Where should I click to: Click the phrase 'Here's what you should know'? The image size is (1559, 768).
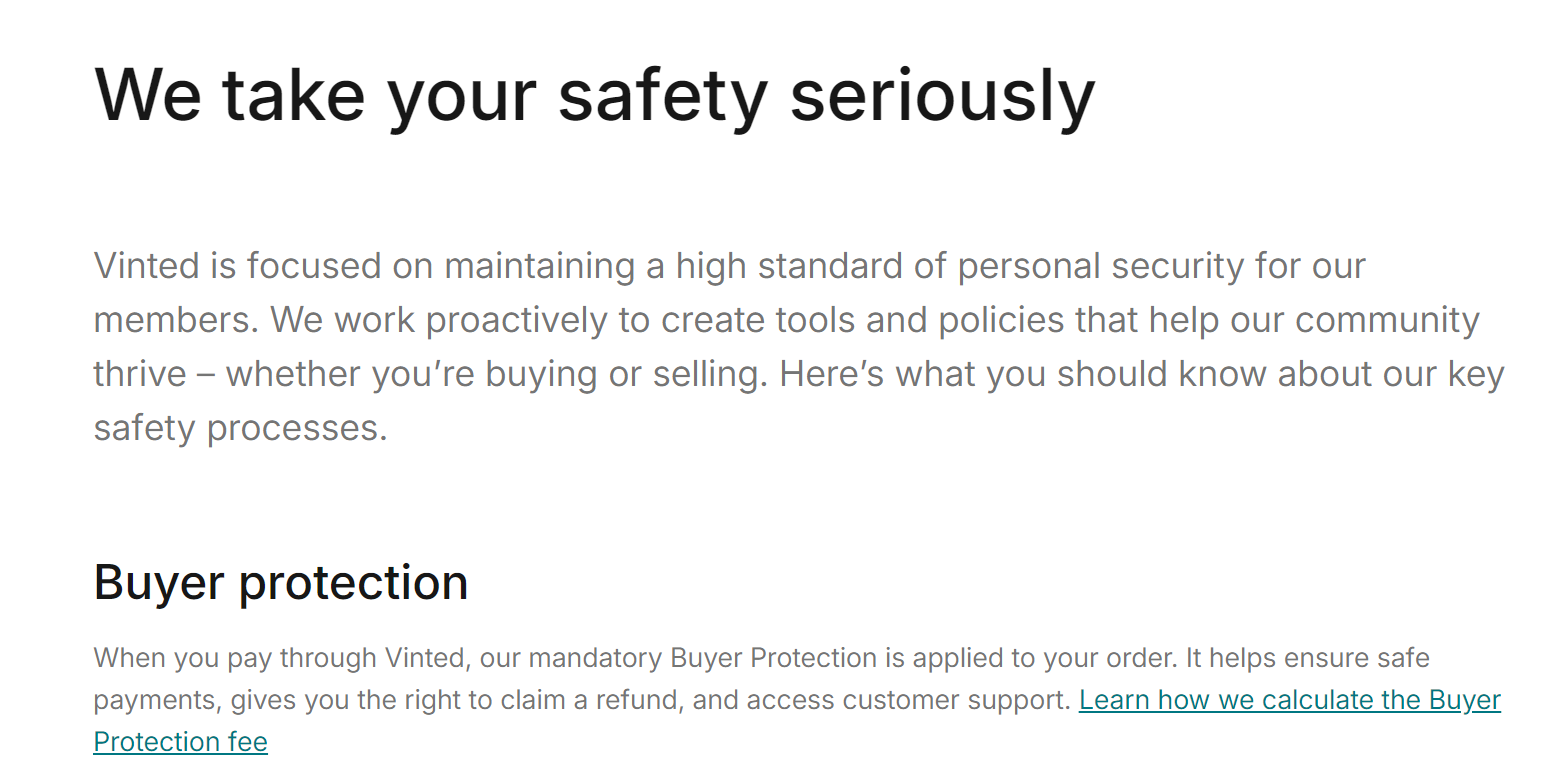click(968, 374)
